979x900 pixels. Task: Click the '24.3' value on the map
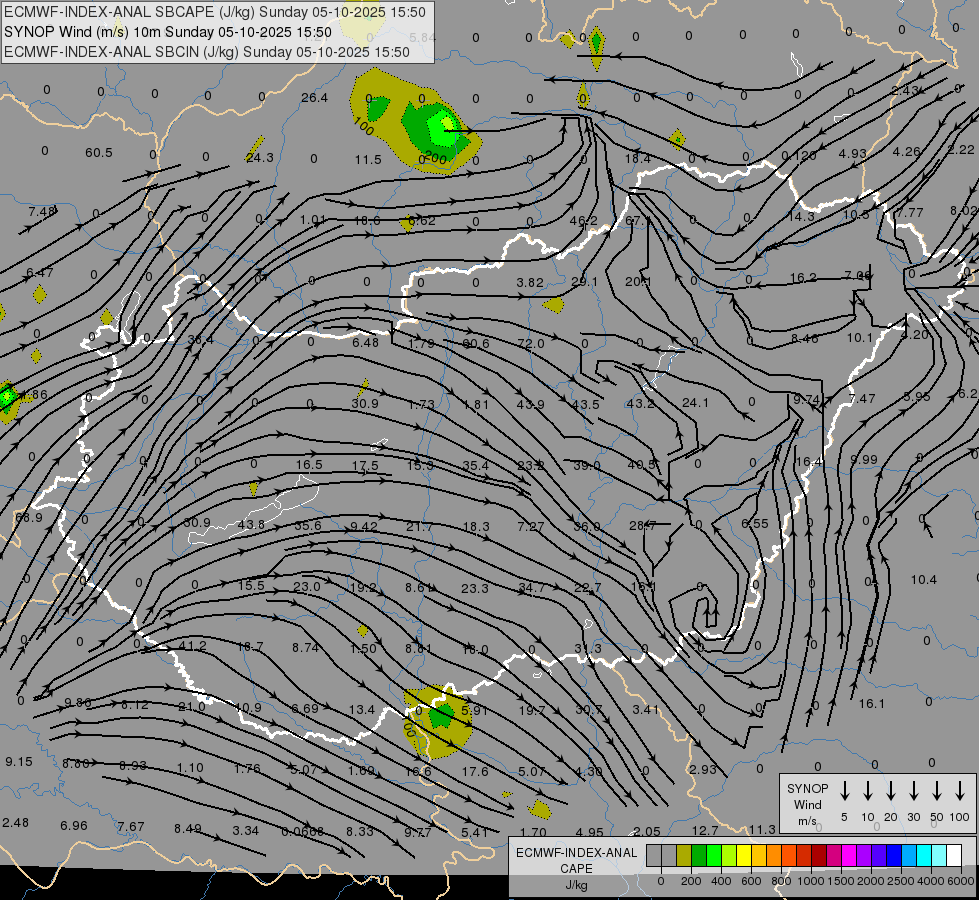(260, 157)
